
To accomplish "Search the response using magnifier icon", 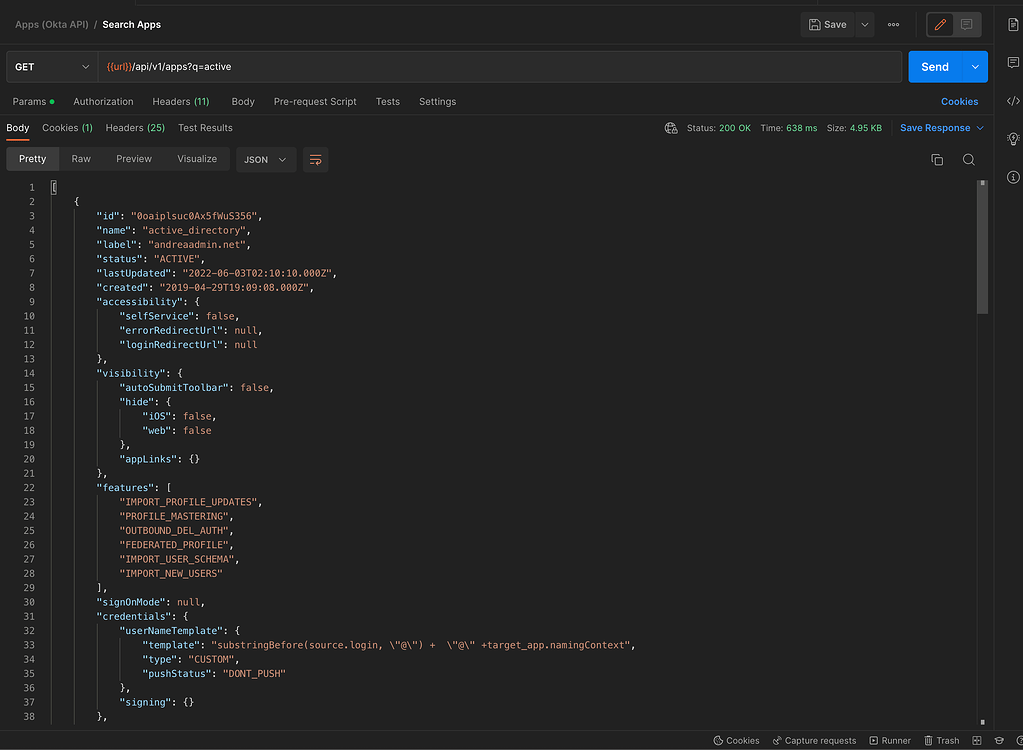I will click(968, 160).
